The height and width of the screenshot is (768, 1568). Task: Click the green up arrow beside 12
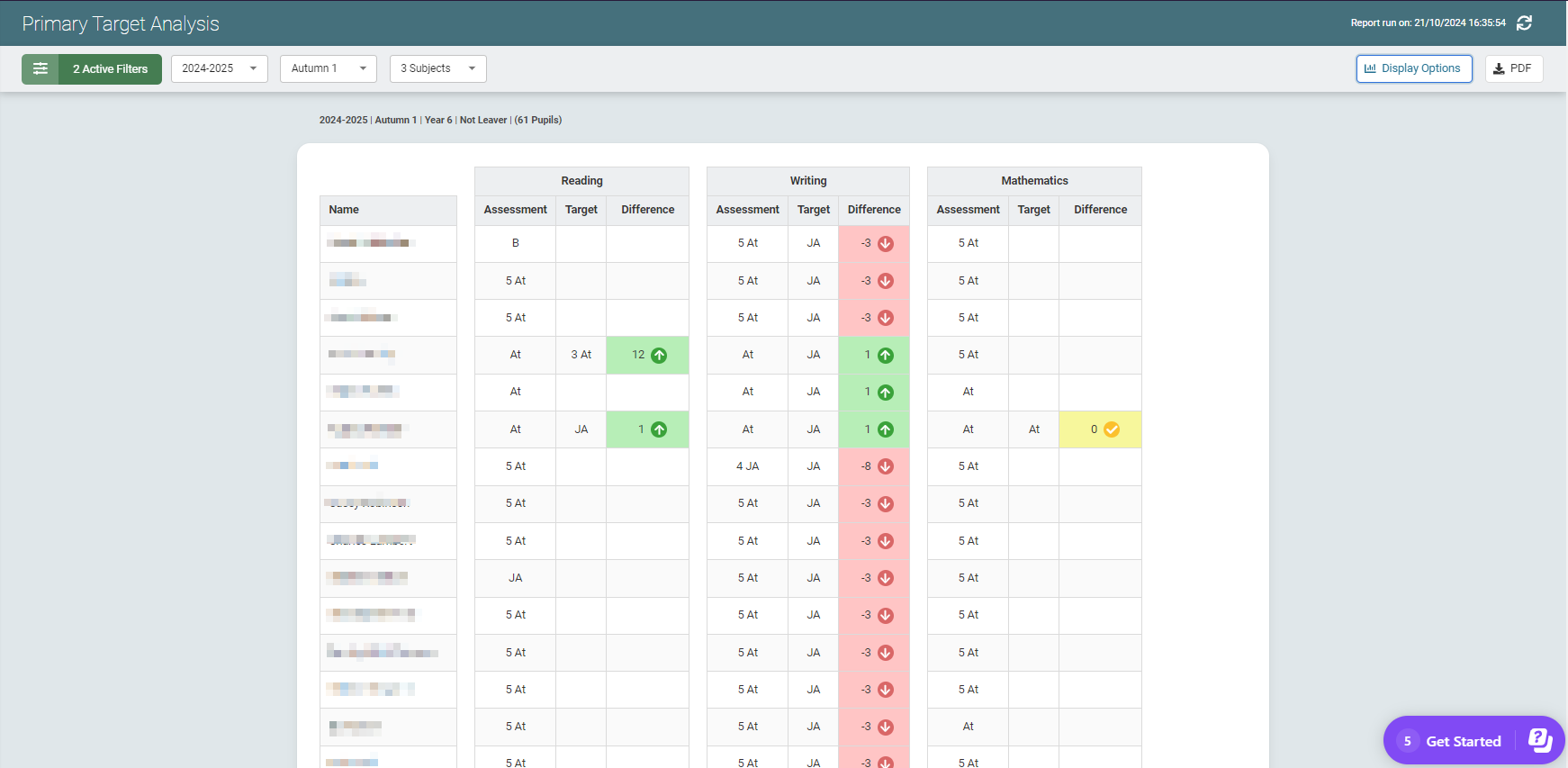click(659, 356)
